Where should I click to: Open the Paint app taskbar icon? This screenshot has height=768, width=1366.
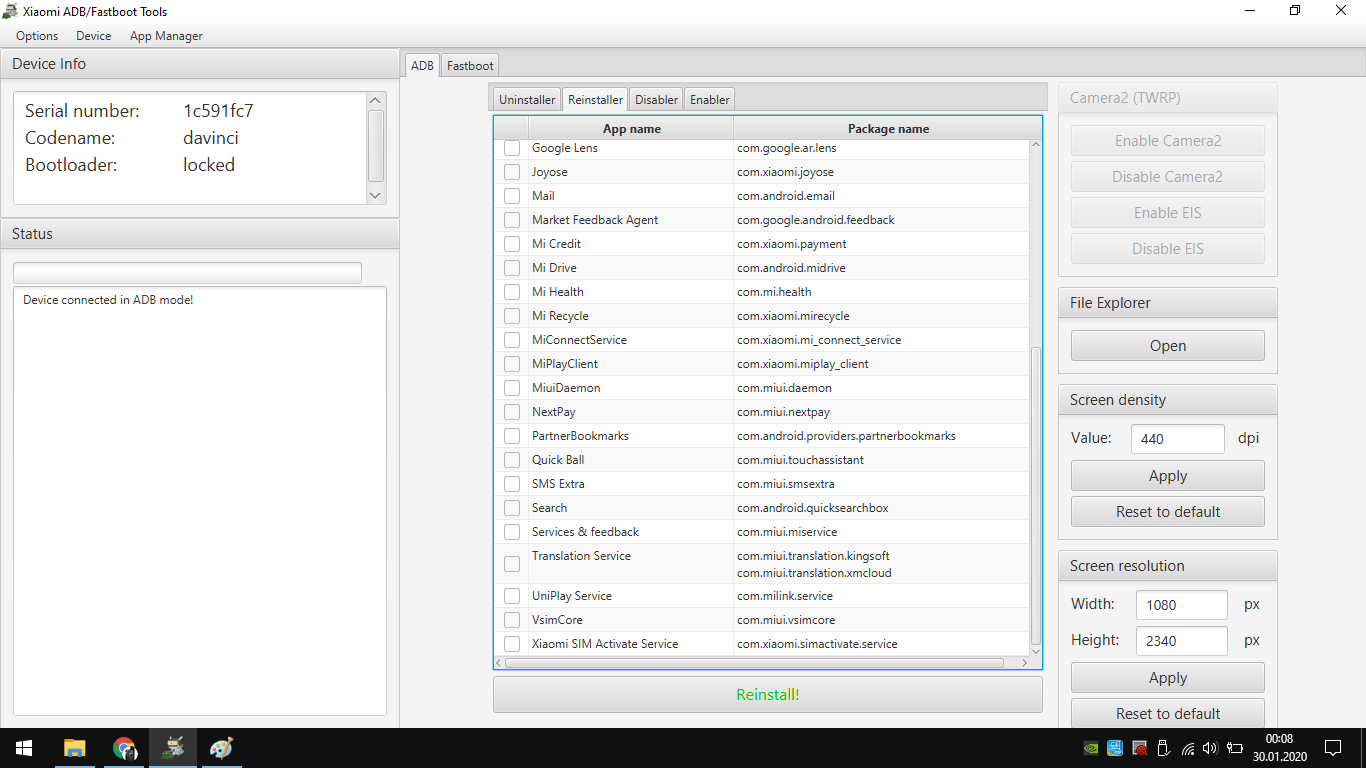(x=221, y=748)
